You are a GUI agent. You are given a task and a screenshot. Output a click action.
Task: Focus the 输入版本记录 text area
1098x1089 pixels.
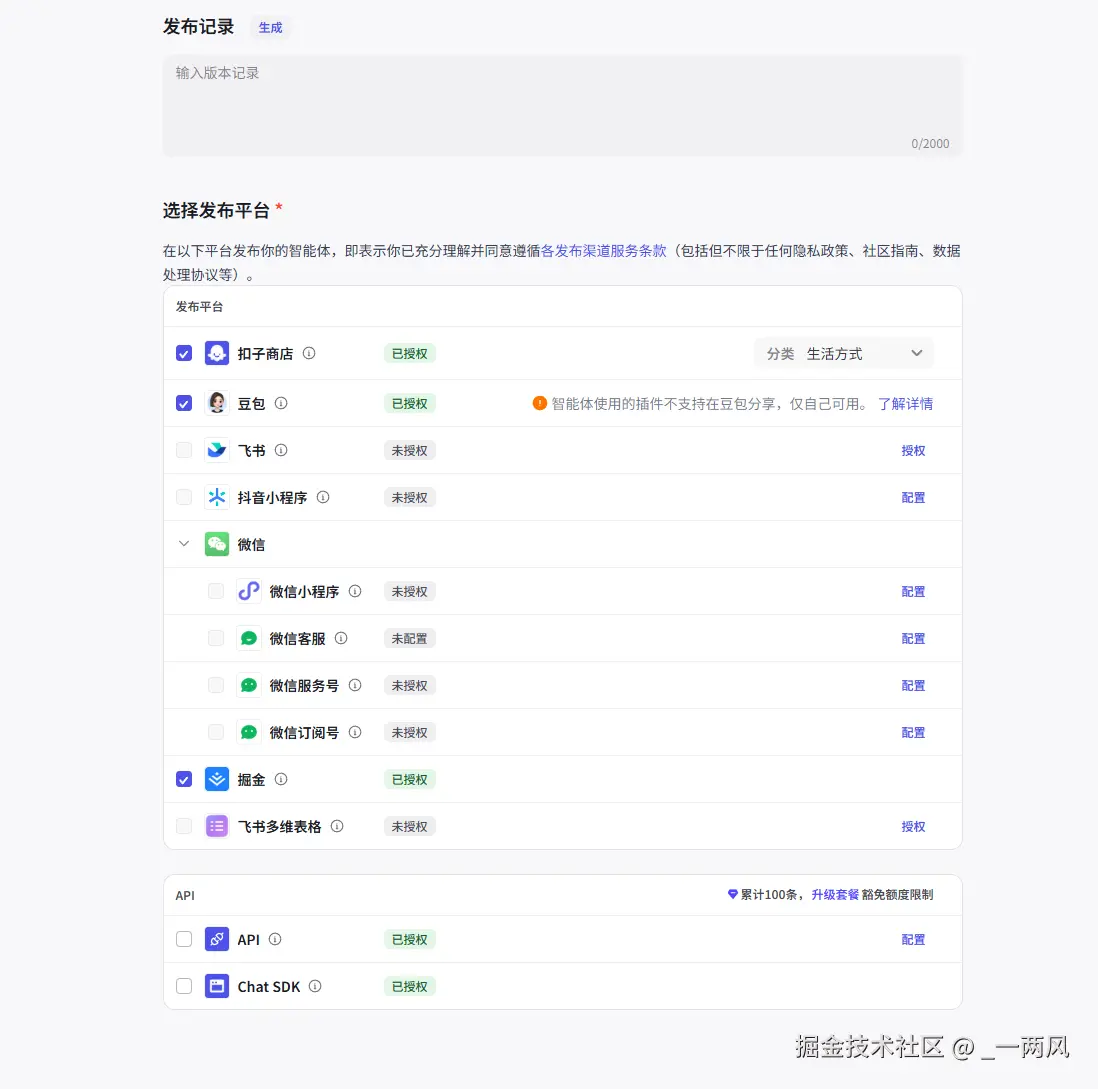pos(562,106)
